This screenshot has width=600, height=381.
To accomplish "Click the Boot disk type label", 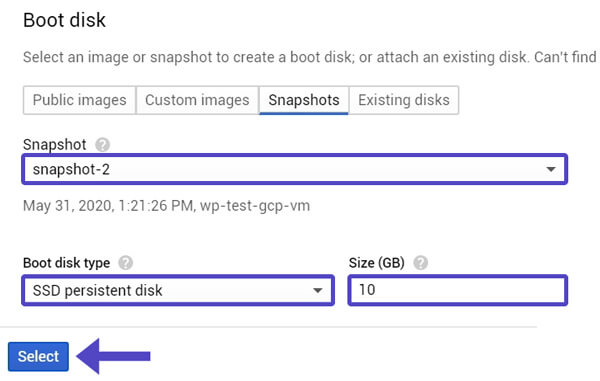I will click(67, 263).
